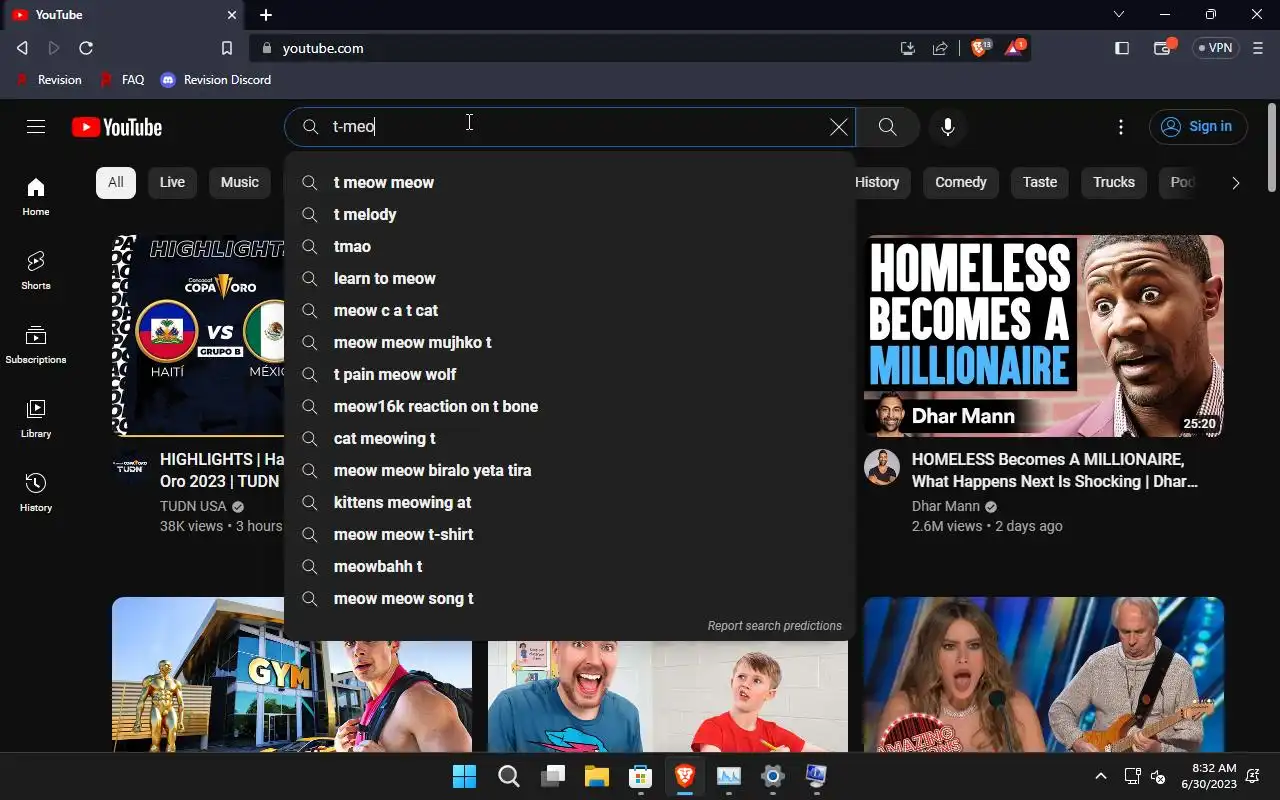Choose suggestion 'meow meow t-shirt'
This screenshot has height=800, width=1280.
[x=570, y=534]
